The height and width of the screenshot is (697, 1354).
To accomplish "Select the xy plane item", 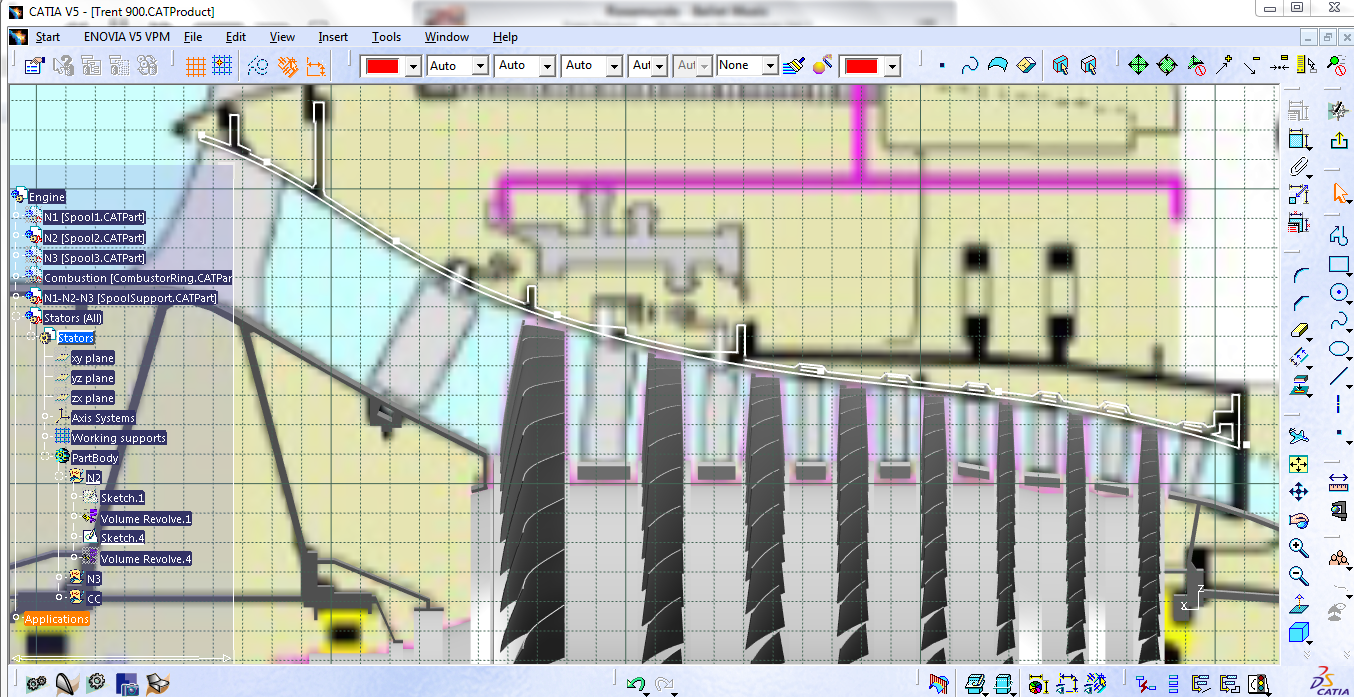I will tap(92, 357).
